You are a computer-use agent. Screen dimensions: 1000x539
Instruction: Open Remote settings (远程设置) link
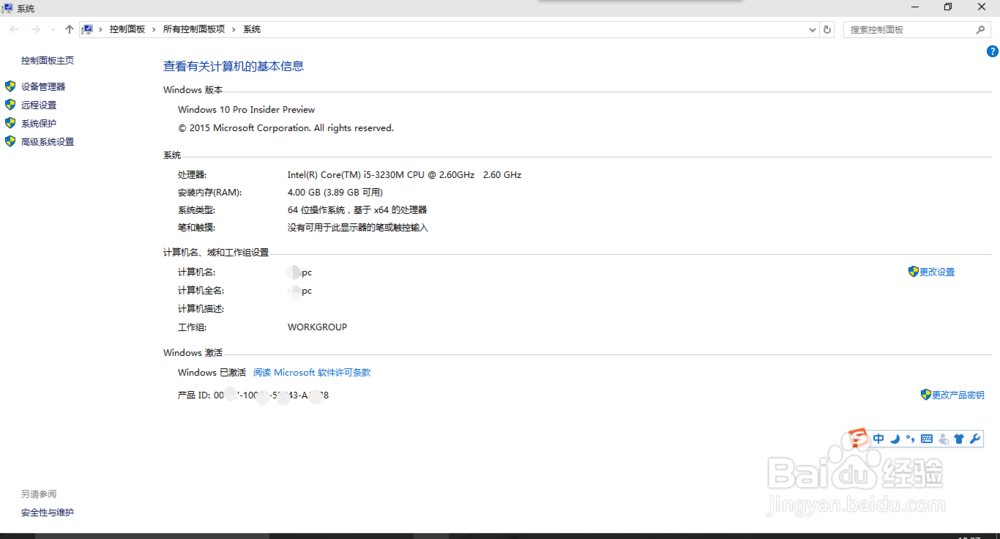click(x=38, y=105)
